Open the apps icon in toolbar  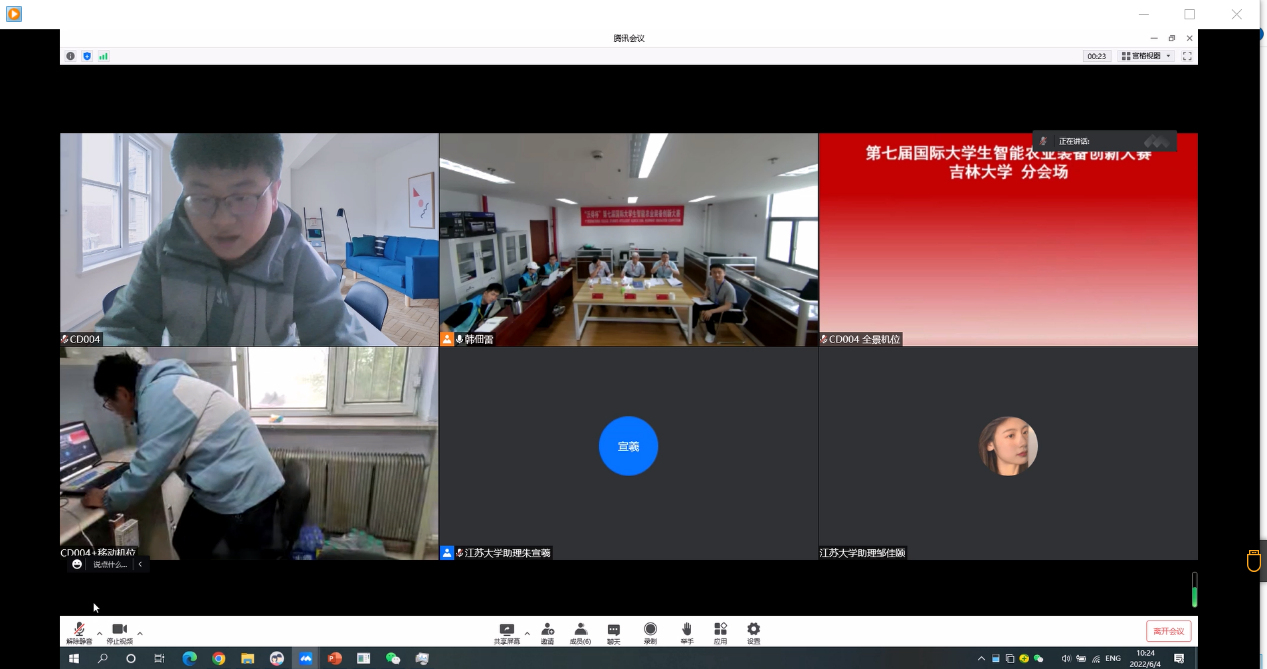pyautogui.click(x=720, y=630)
